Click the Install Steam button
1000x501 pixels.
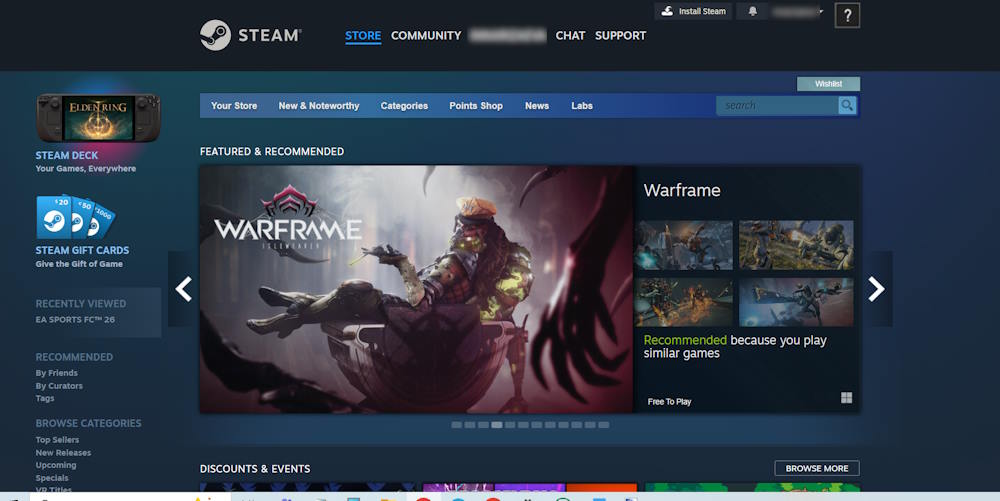693,11
